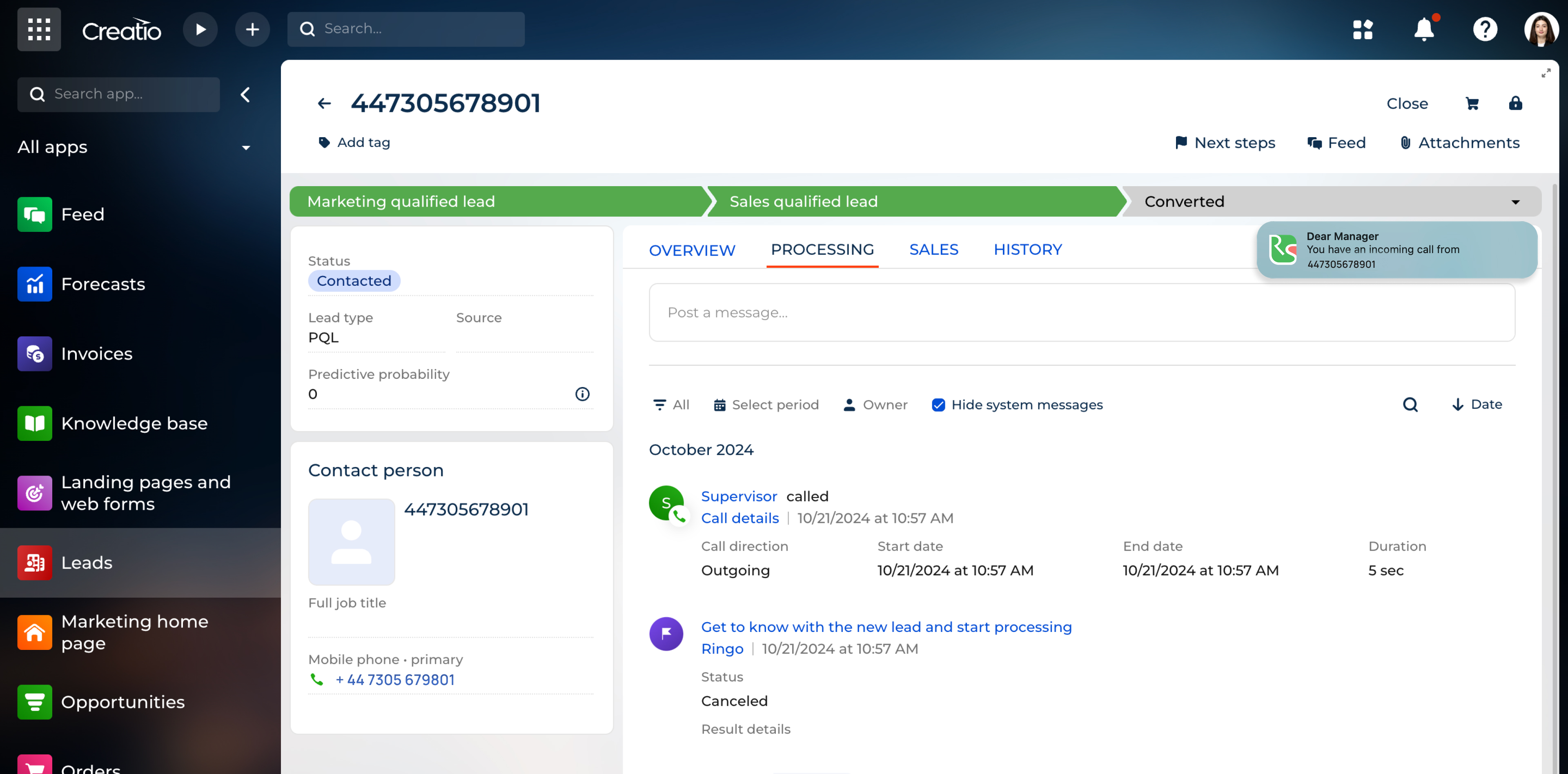This screenshot has height=774, width=1568.
Task: Open the Owner filter
Action: 875,405
